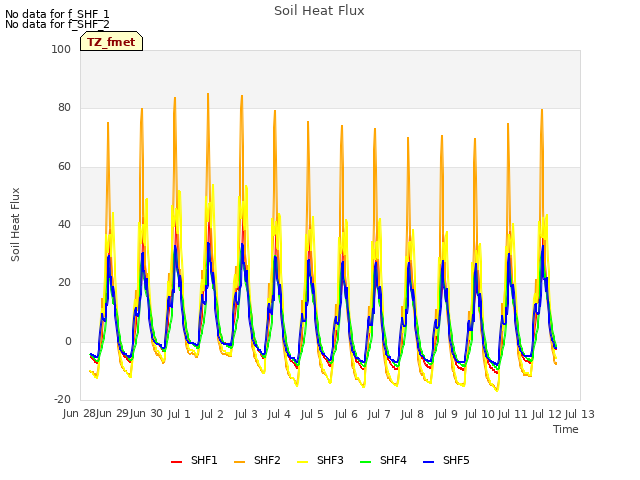Click the 'No data for f_SHF_1' message
This screenshot has height=480, width=640.
57,14
